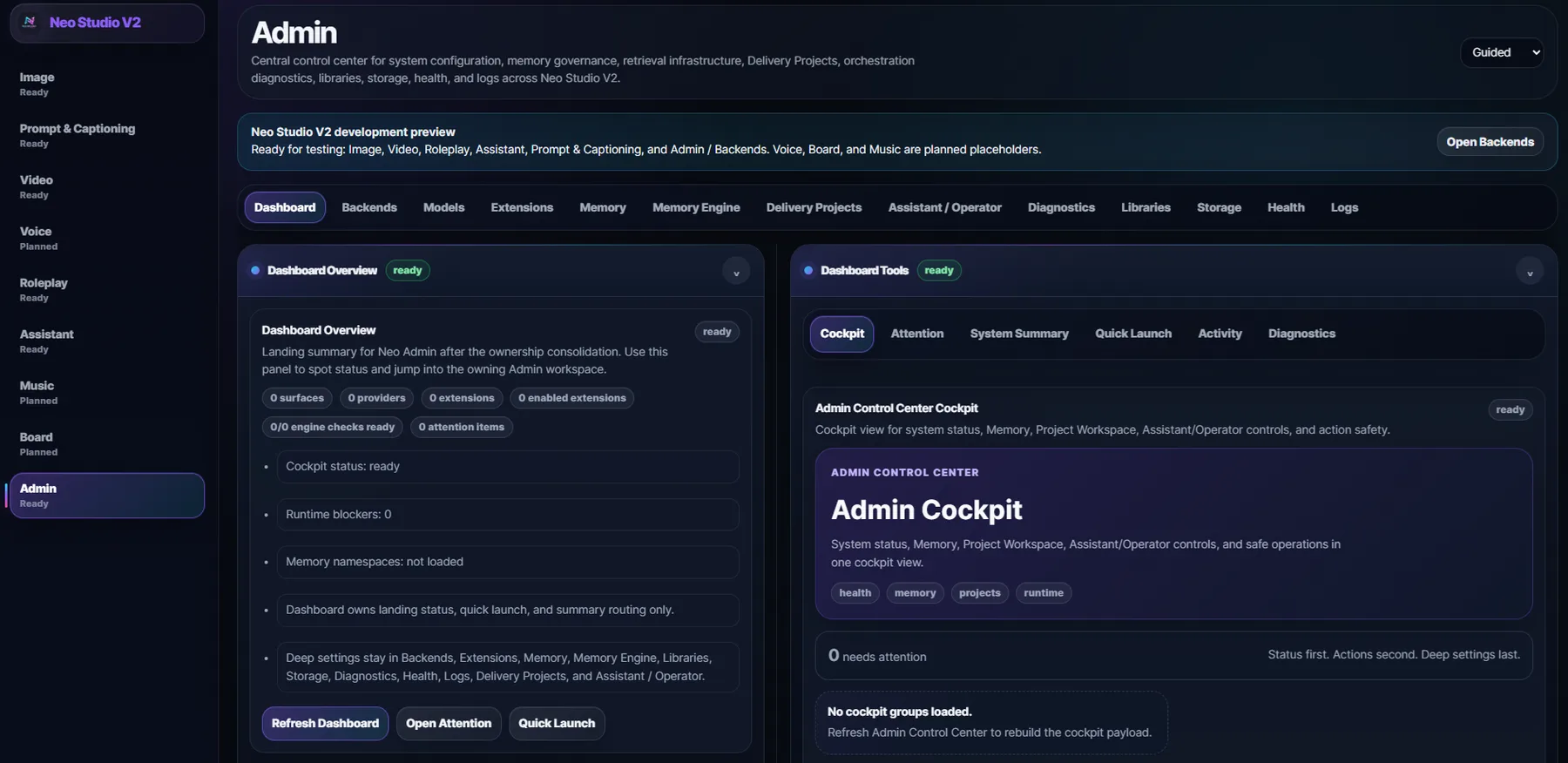Image resolution: width=1568 pixels, height=763 pixels.
Task: Click the Refresh Dashboard button
Action: tap(325, 723)
